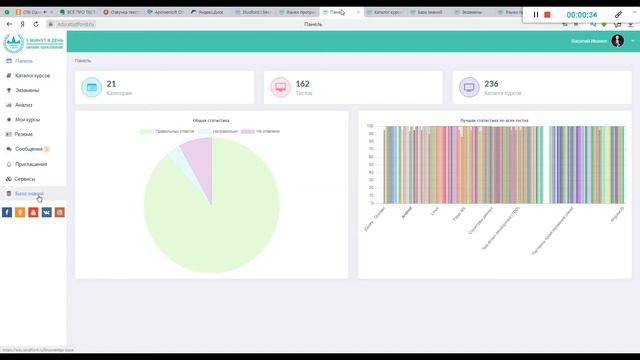
Task: Open the Odnoklassniki social link
Action: tap(20, 212)
